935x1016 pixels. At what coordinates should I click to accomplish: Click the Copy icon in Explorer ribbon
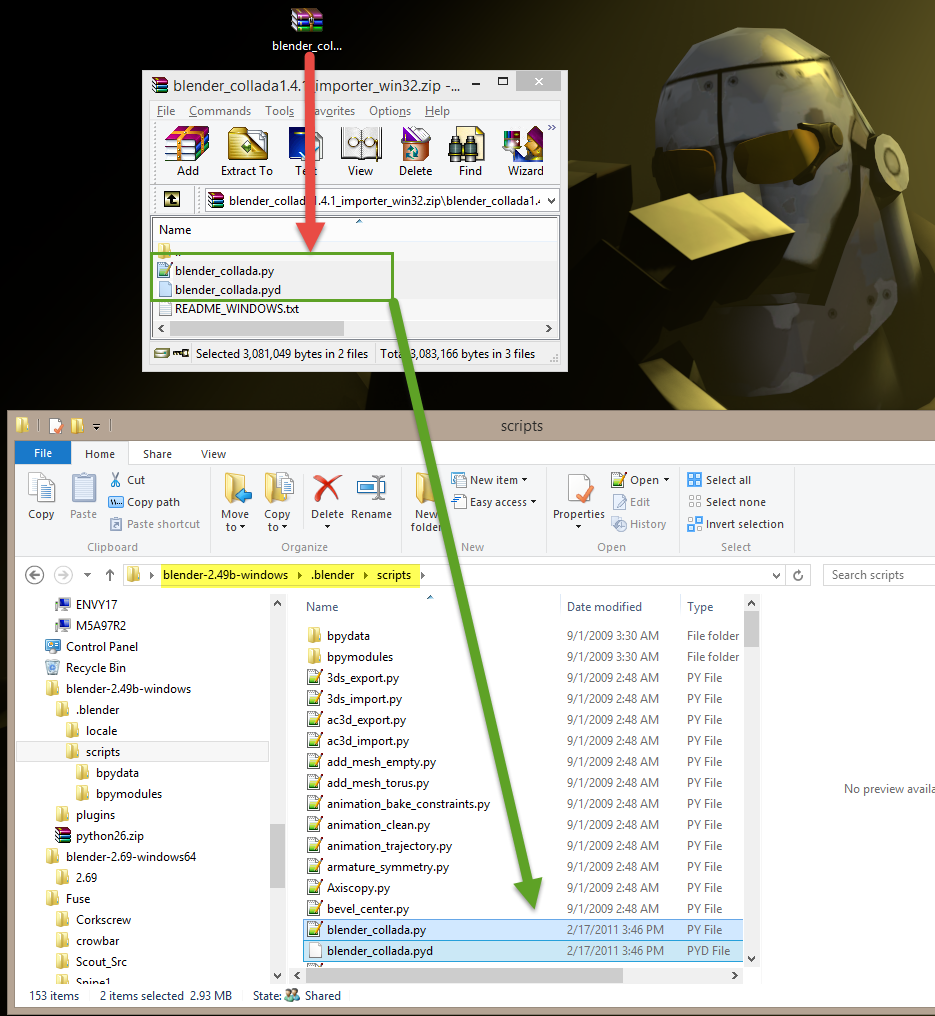point(41,496)
